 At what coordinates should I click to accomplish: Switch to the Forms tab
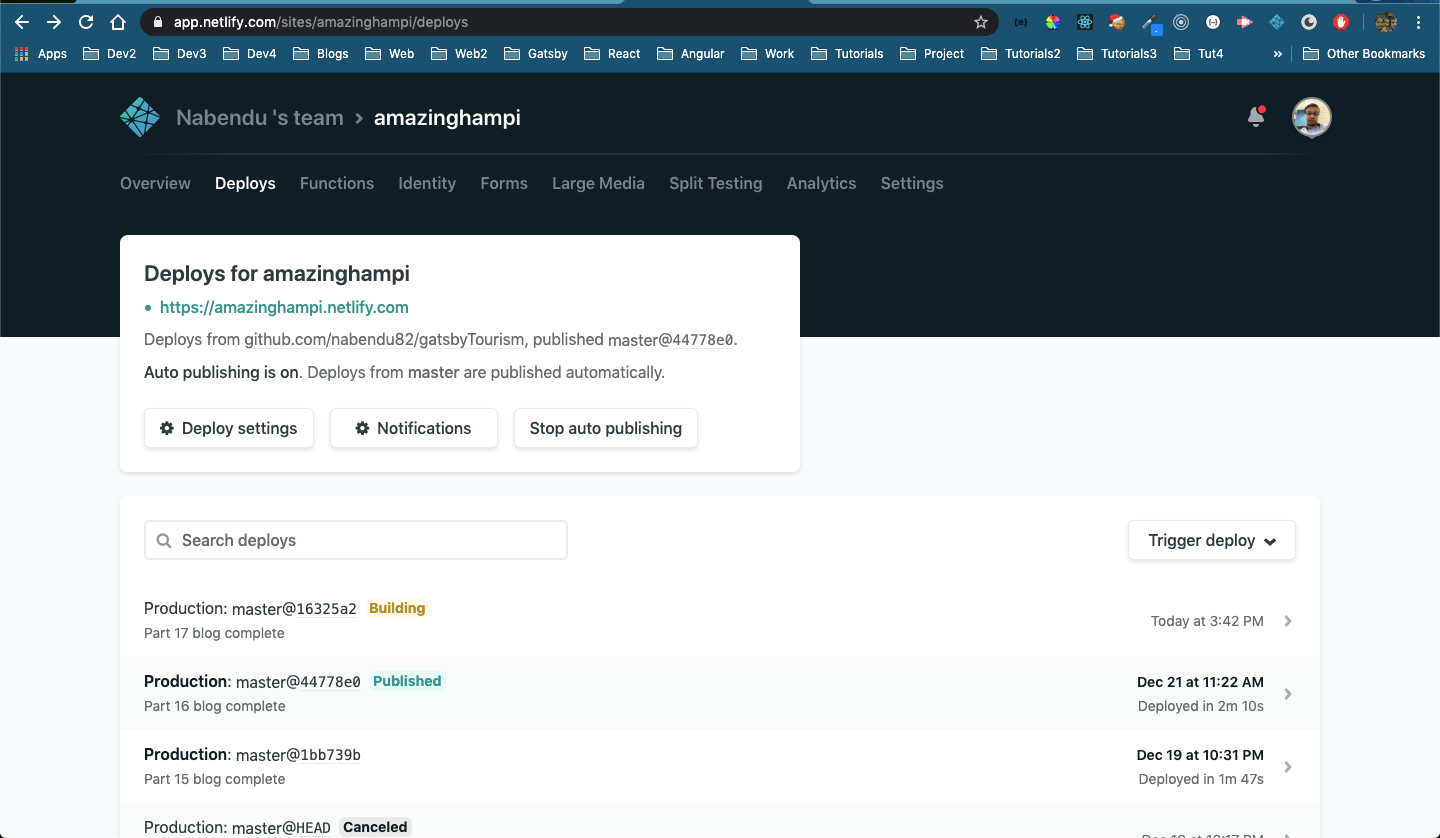504,183
